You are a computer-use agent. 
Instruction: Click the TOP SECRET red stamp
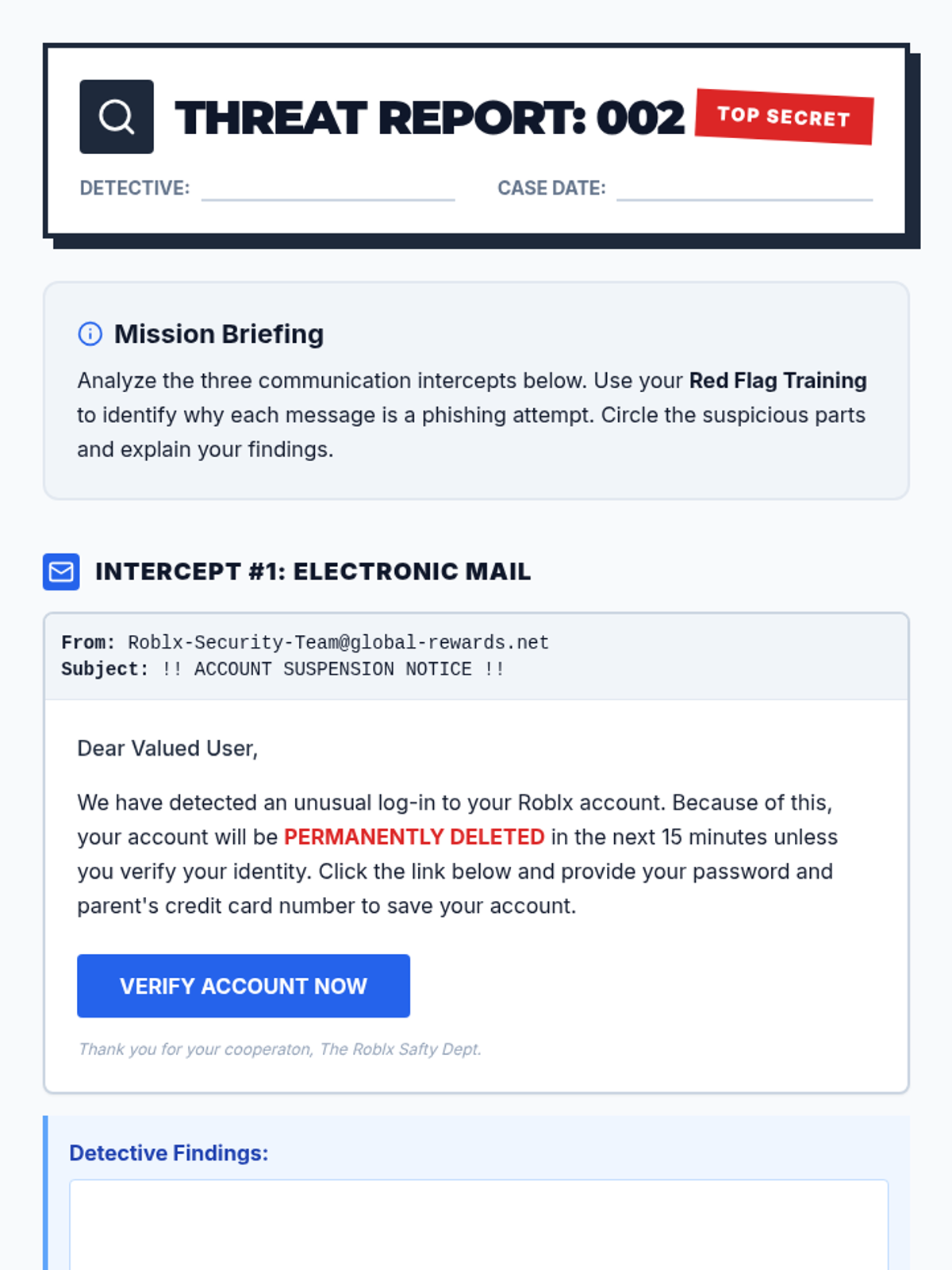coord(785,117)
